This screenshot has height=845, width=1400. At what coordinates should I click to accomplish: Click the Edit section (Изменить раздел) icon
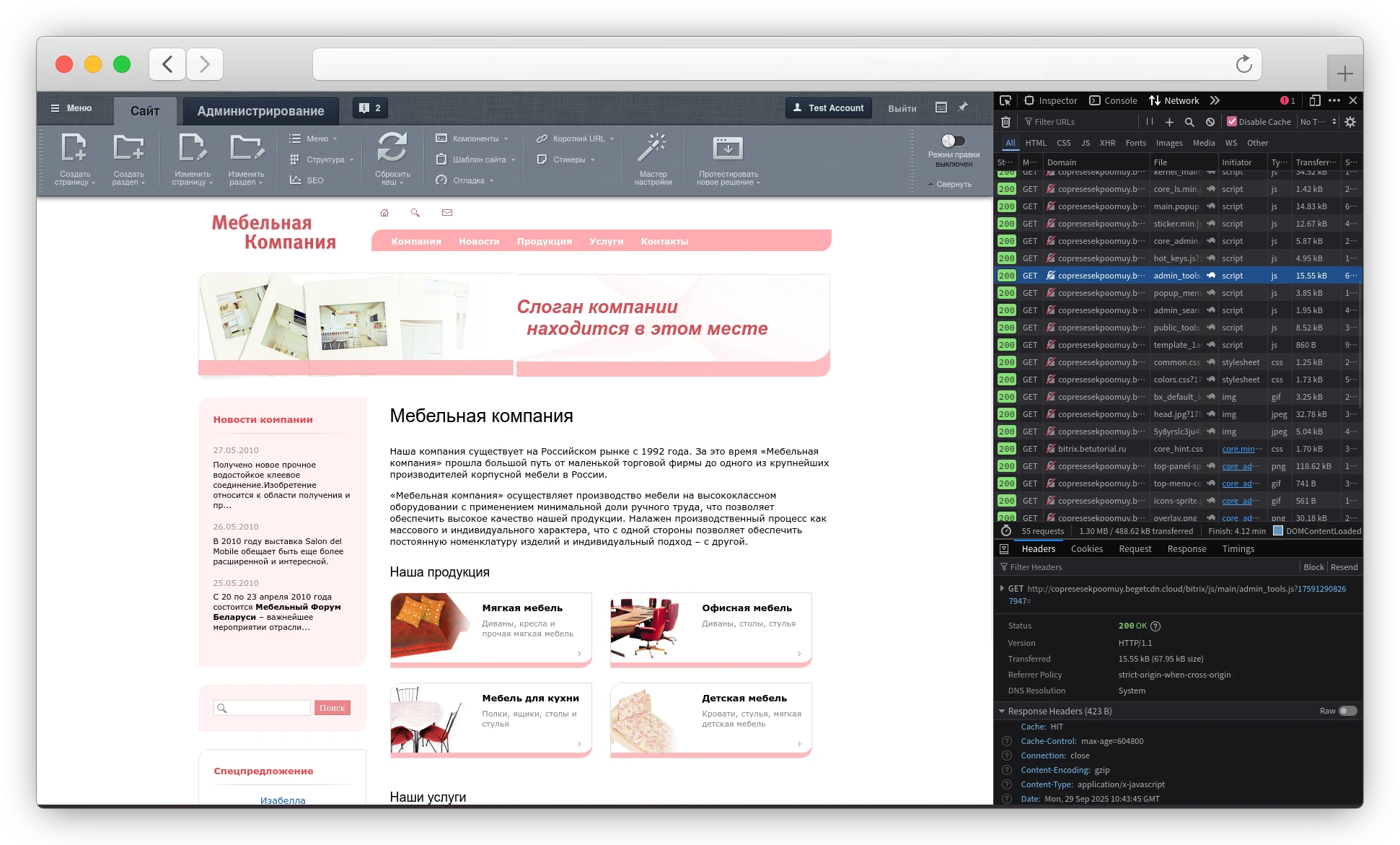(246, 148)
